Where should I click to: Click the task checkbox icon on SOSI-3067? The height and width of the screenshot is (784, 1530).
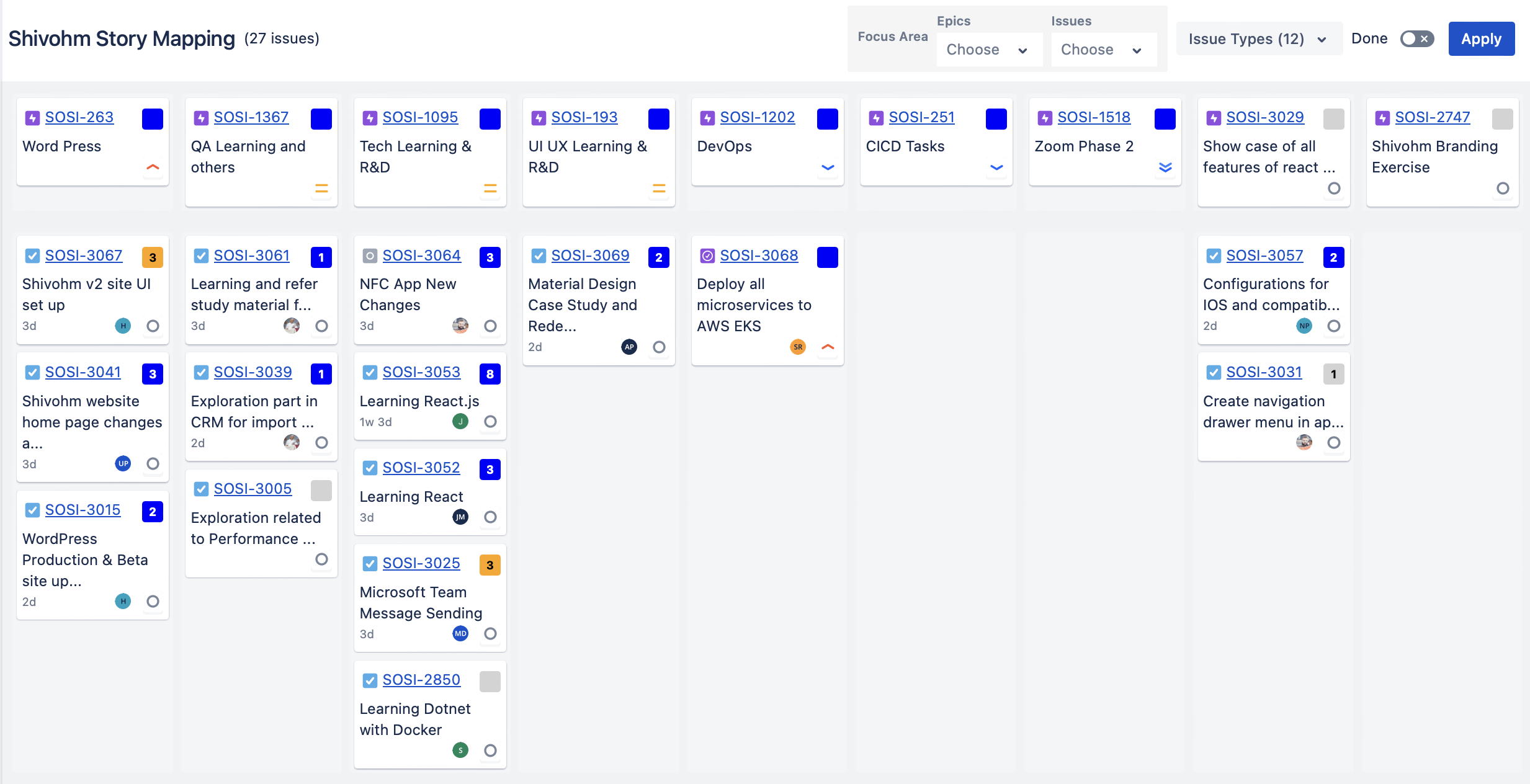(32, 256)
